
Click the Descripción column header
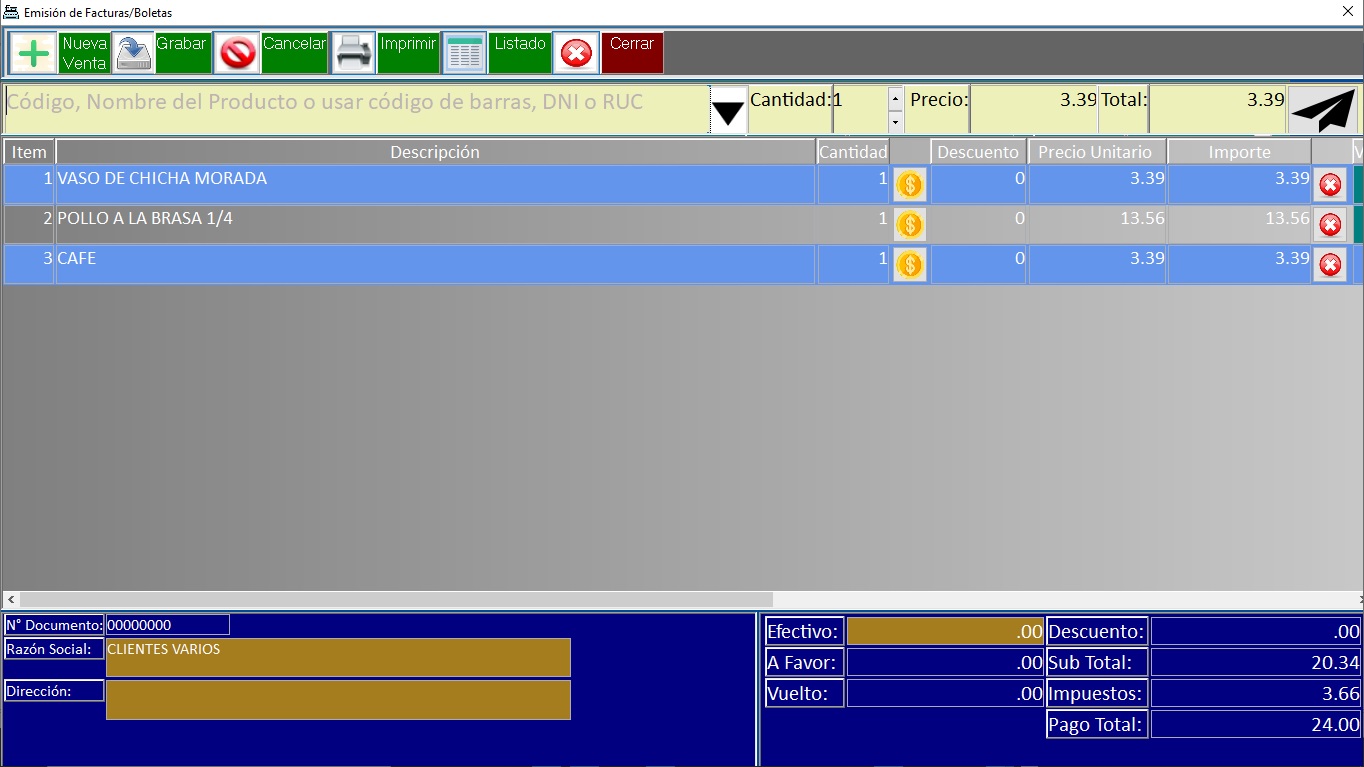pos(435,152)
